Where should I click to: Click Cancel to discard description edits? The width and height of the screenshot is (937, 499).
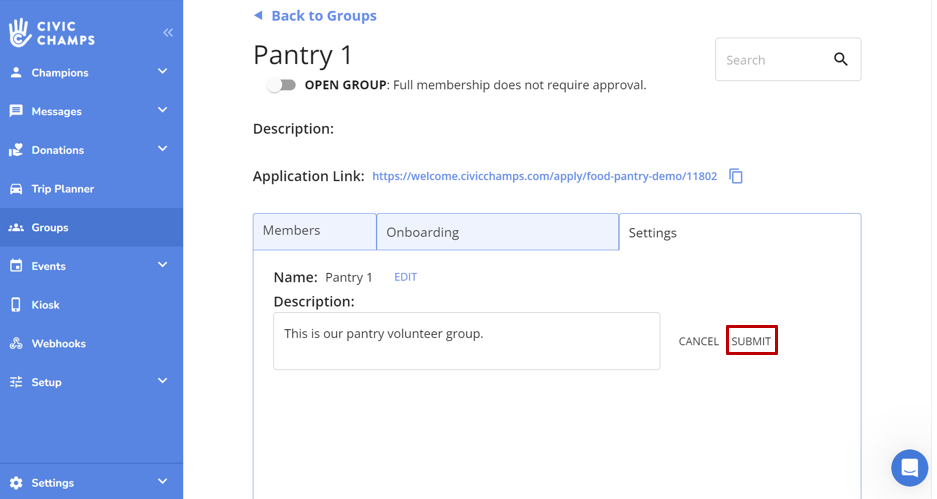coord(698,341)
